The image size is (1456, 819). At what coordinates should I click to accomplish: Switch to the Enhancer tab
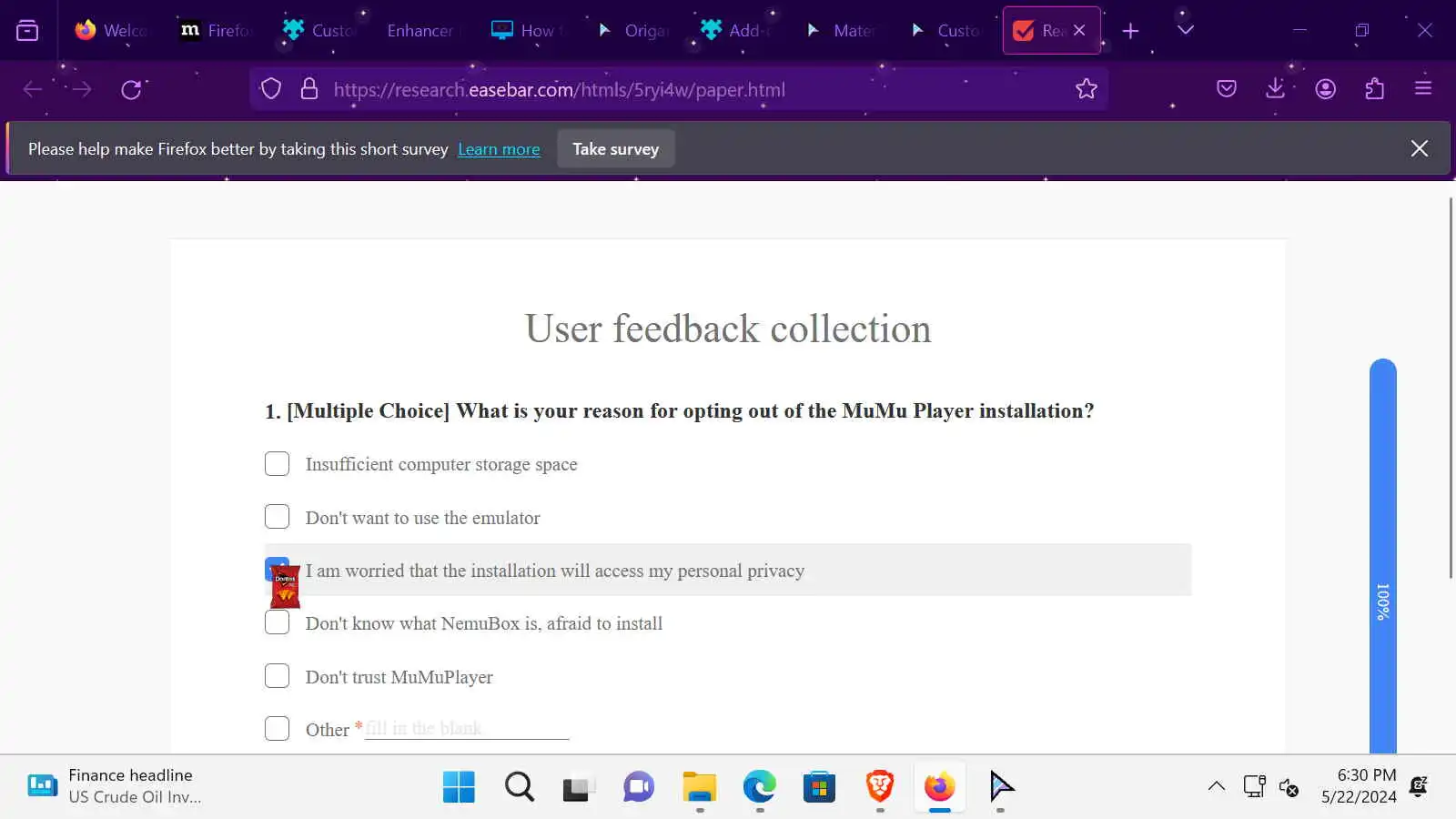coord(420,31)
